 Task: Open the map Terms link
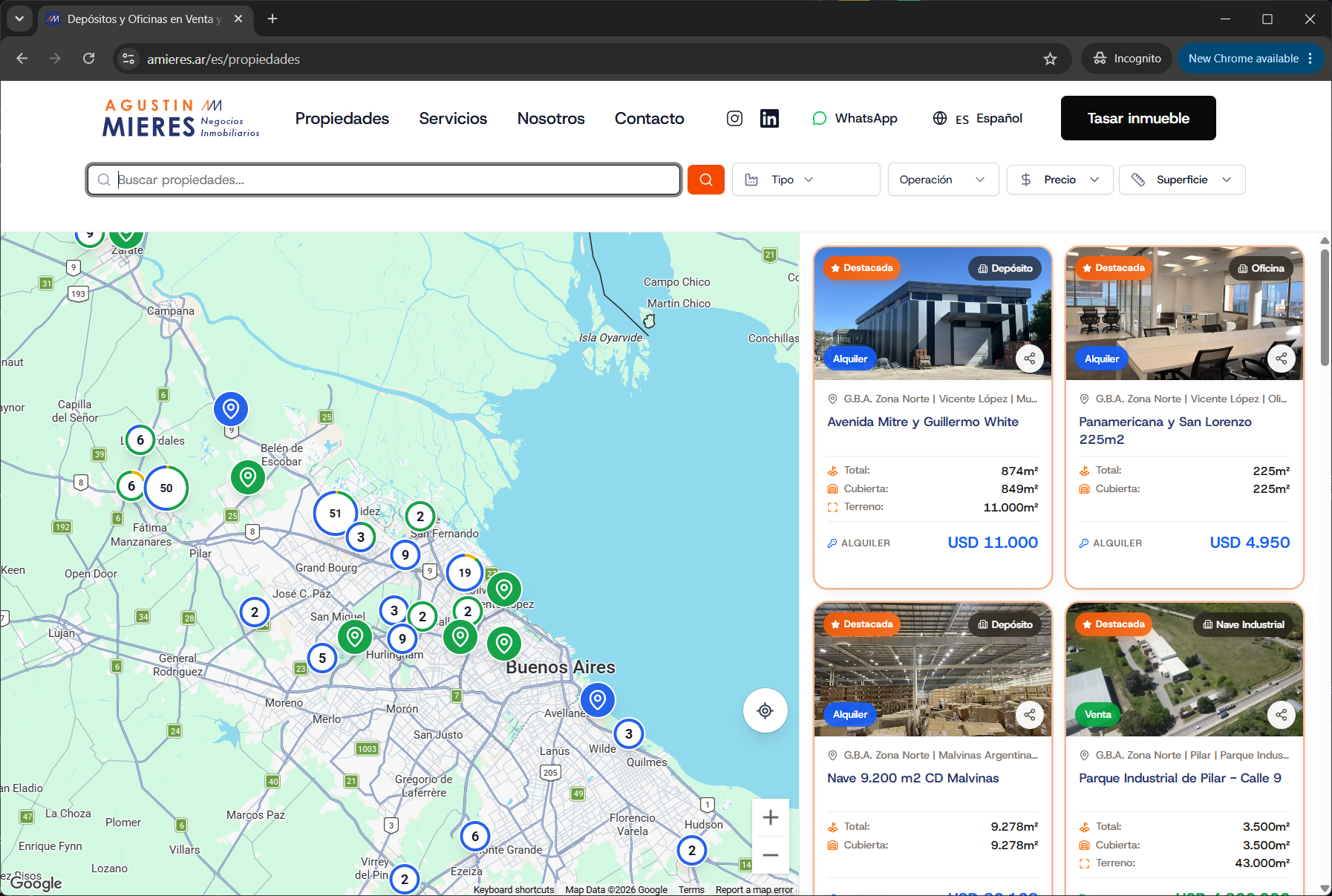pos(691,889)
